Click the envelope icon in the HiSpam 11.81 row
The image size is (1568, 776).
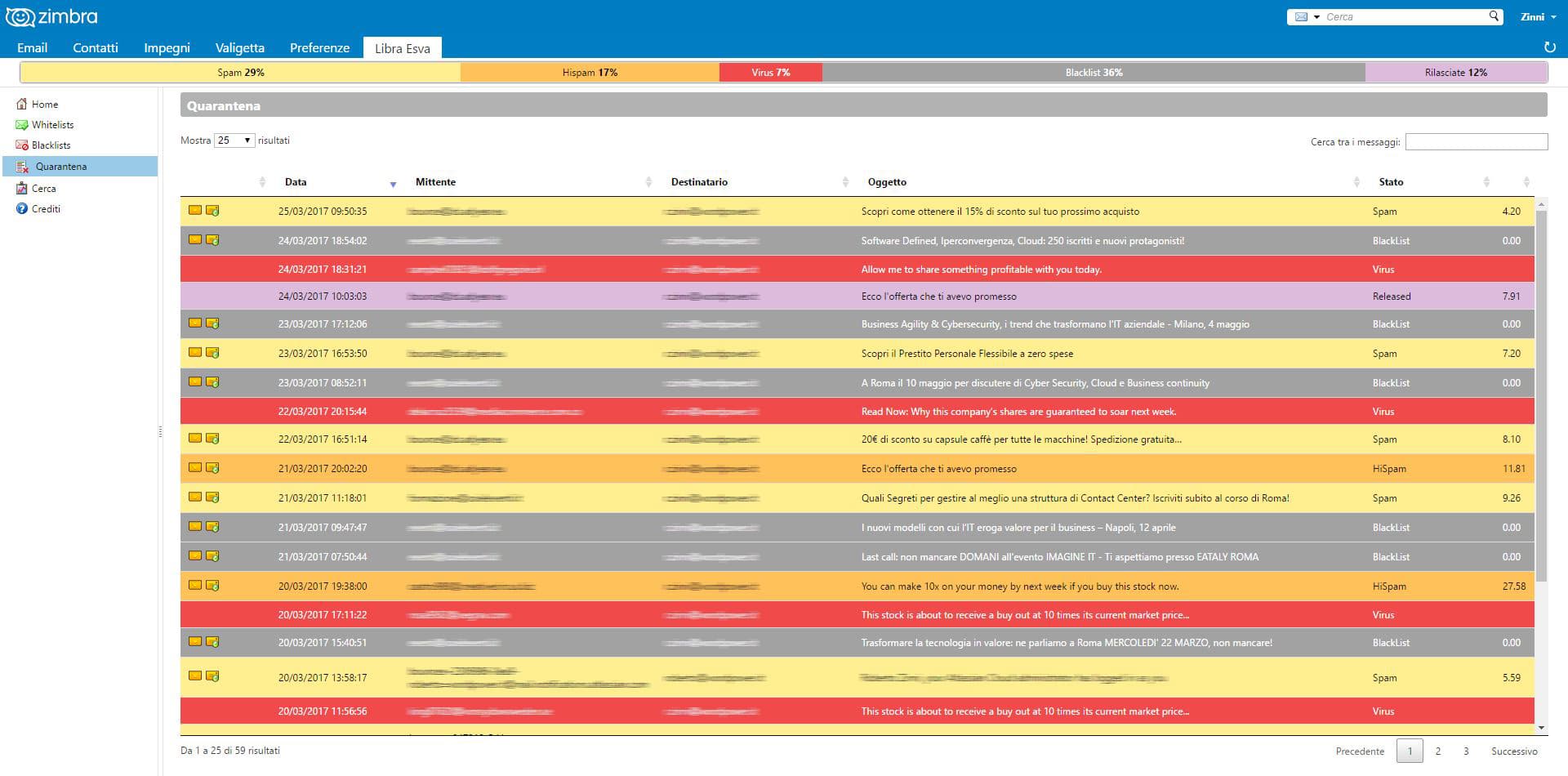(195, 467)
